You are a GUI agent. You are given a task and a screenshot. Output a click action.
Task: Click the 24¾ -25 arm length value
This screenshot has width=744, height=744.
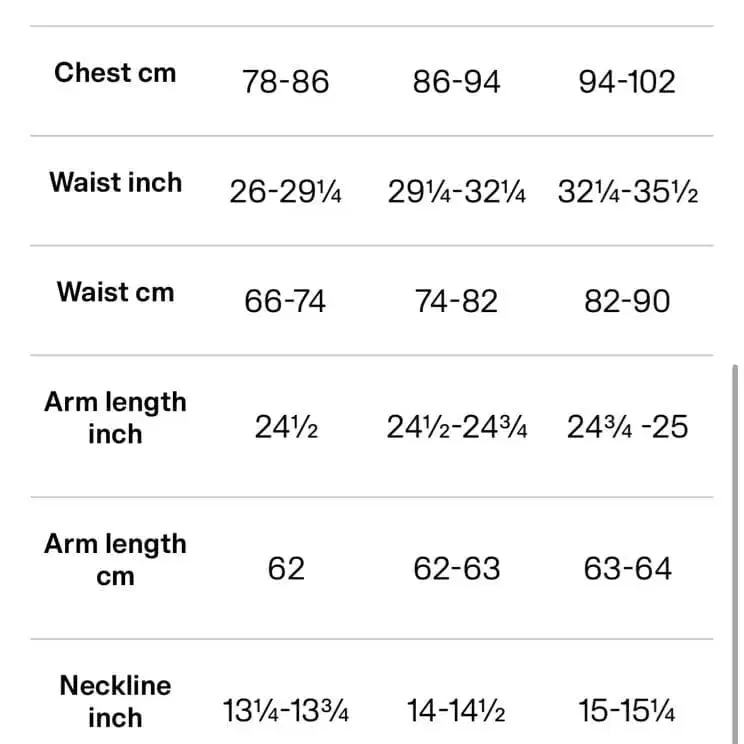(x=627, y=428)
